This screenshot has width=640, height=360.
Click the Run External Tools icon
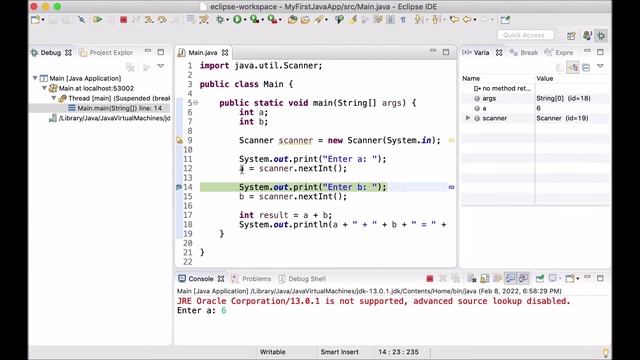point(272,19)
